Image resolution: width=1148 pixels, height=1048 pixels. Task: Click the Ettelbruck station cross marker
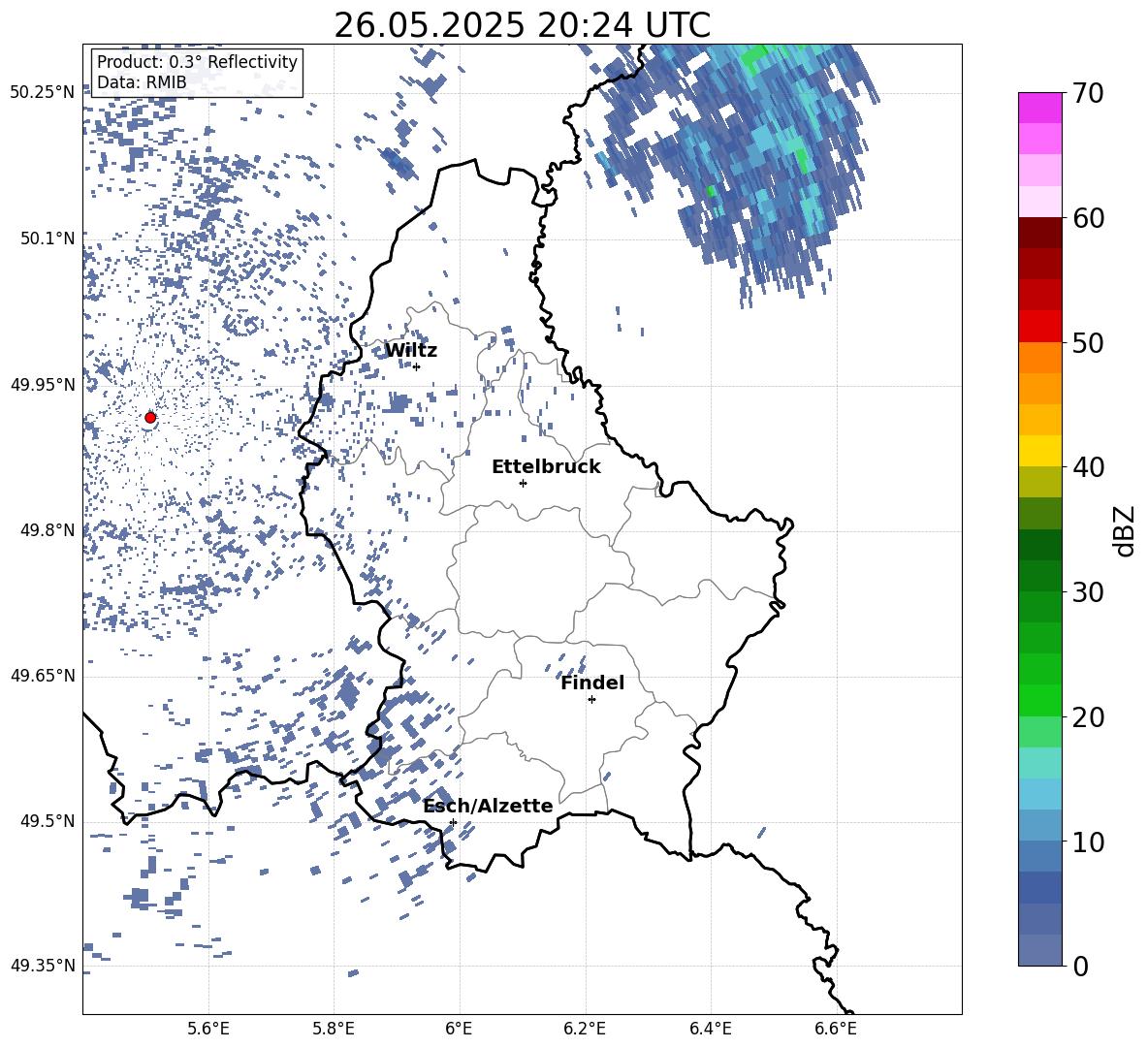point(523,483)
